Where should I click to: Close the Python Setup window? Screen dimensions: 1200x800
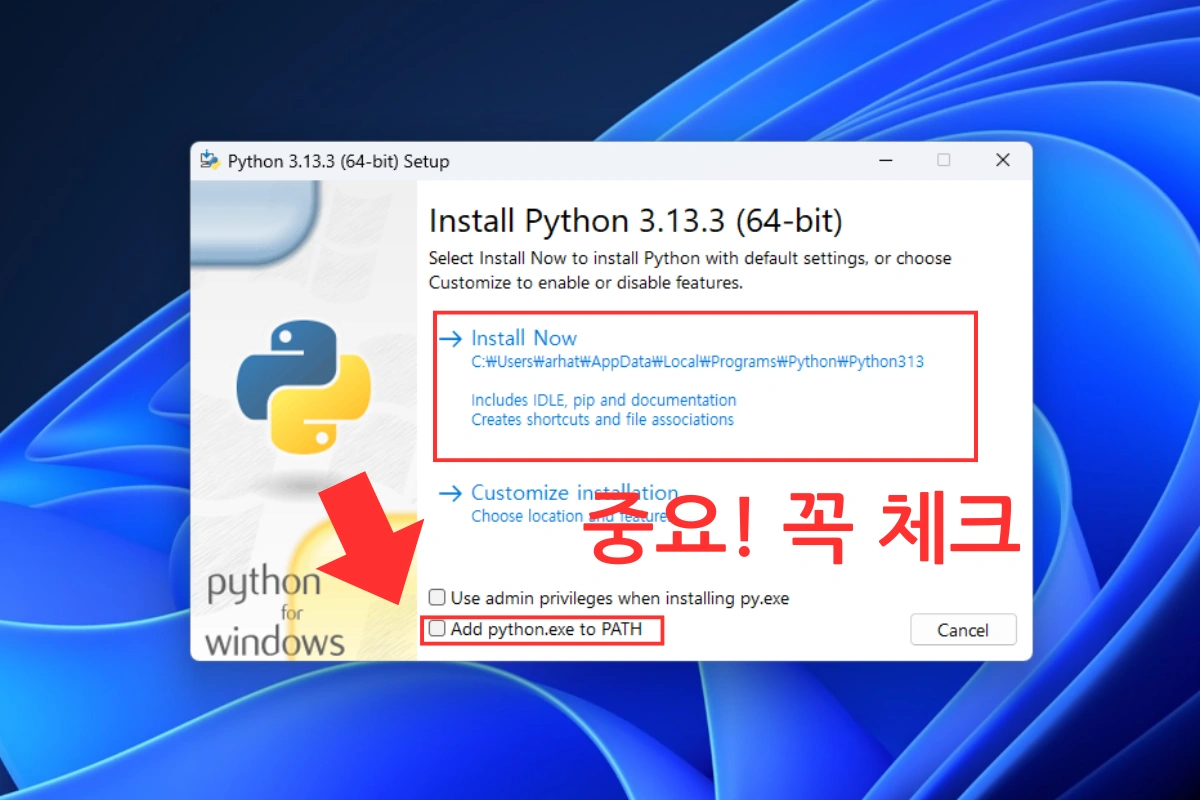(x=1003, y=160)
